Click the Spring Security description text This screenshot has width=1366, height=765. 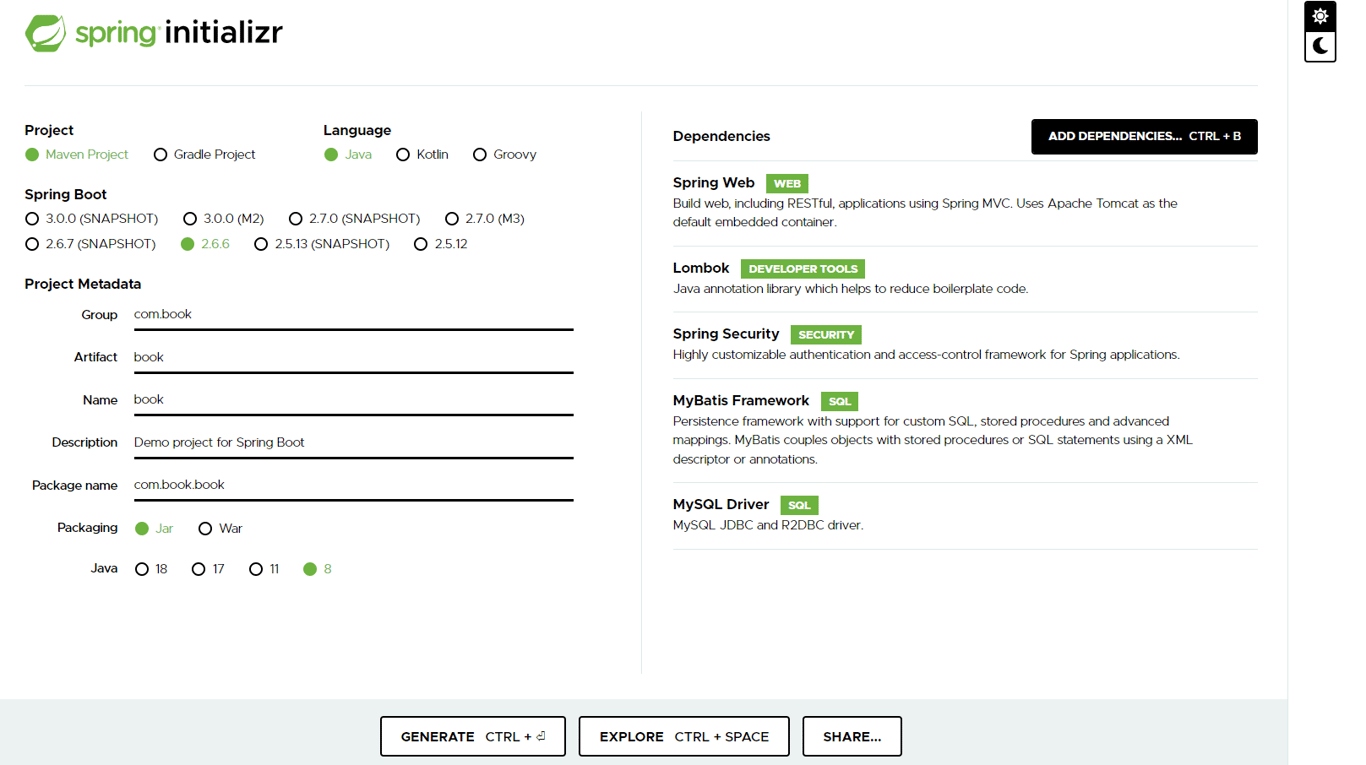[x=927, y=355]
